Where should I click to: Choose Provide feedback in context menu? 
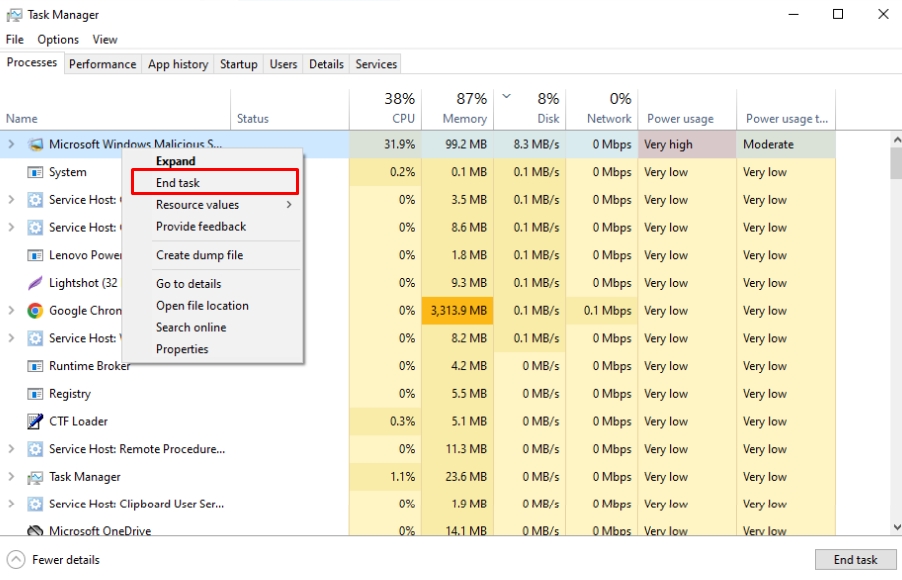point(213,227)
